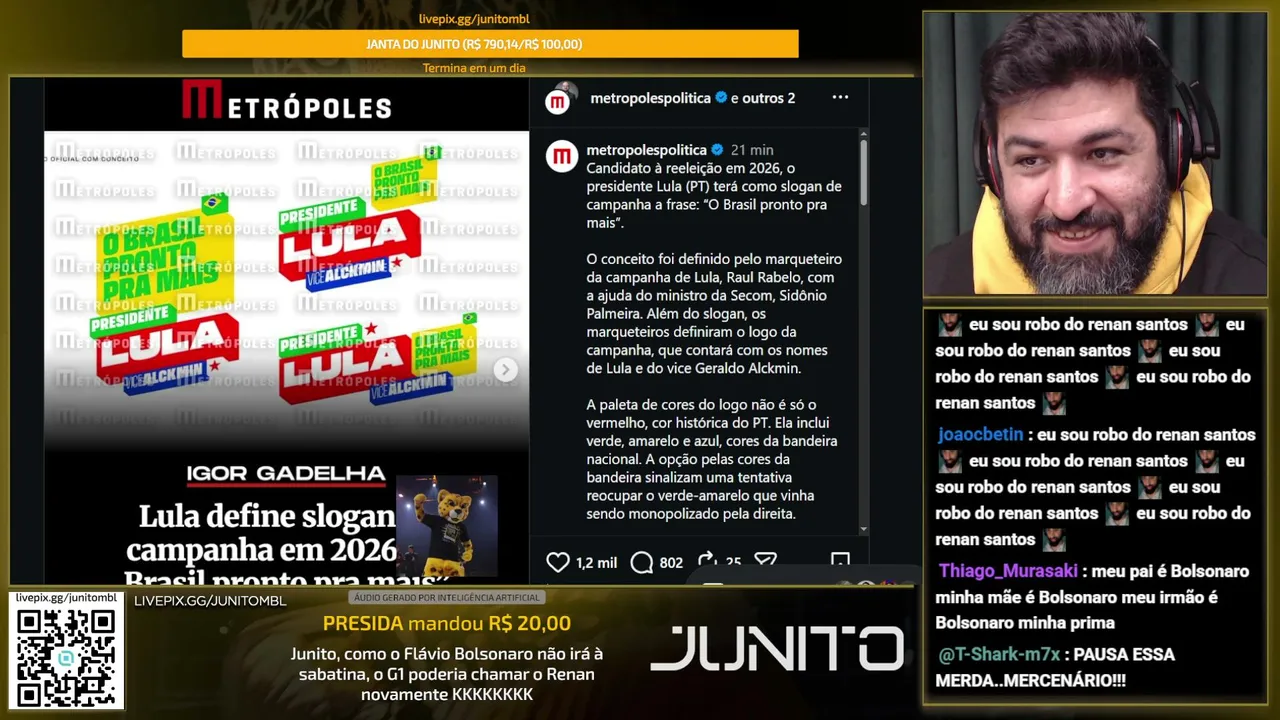Click the LivePix QR code
Screen dimensions: 1280x720
coord(66,657)
